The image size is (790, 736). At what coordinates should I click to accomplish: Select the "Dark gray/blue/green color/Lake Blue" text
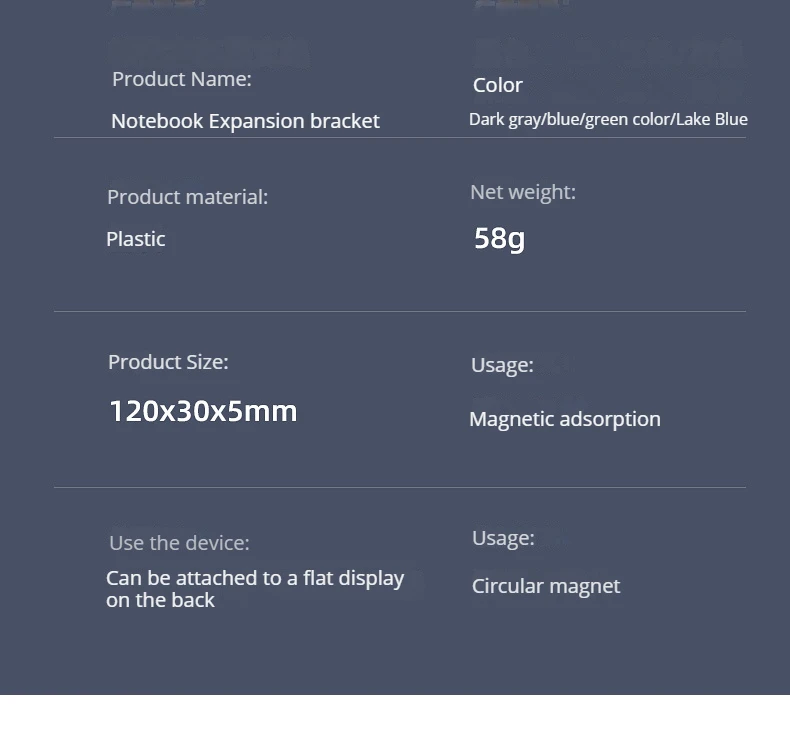tap(608, 120)
